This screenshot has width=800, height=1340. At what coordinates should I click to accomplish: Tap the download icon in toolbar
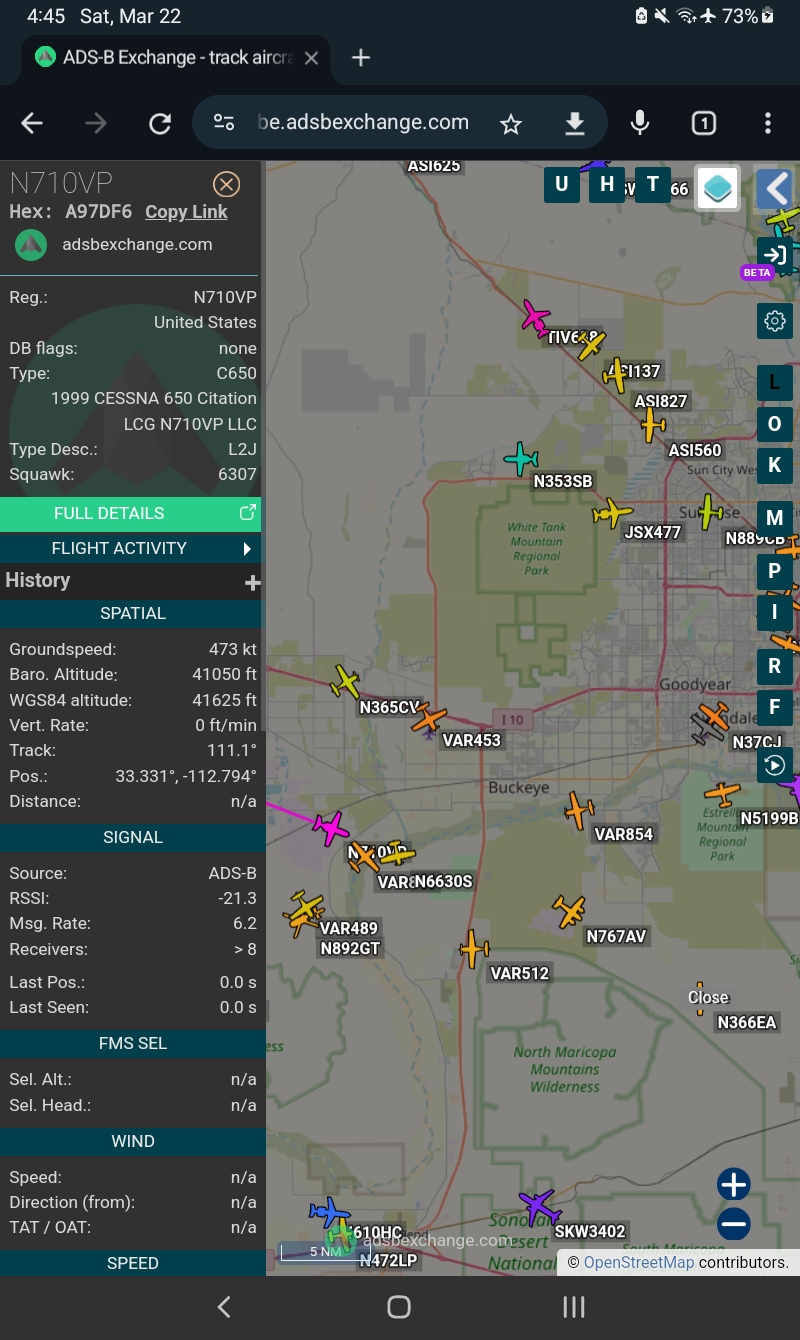coord(574,123)
